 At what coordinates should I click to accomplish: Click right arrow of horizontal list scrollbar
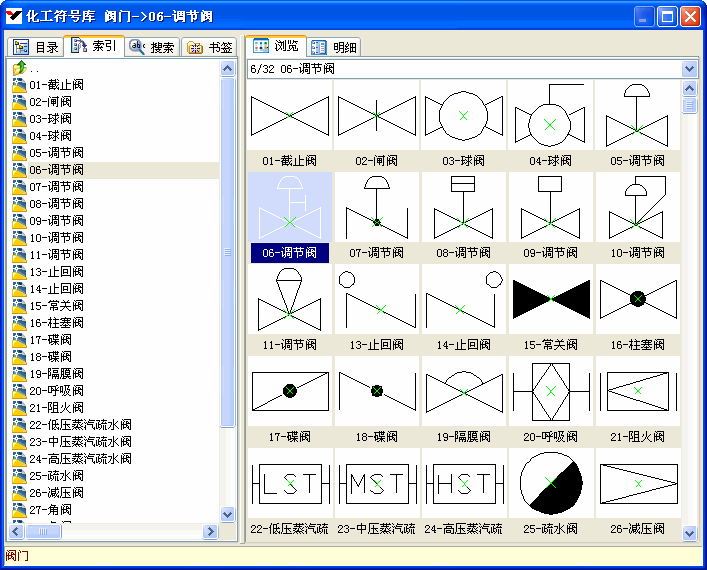[211, 532]
